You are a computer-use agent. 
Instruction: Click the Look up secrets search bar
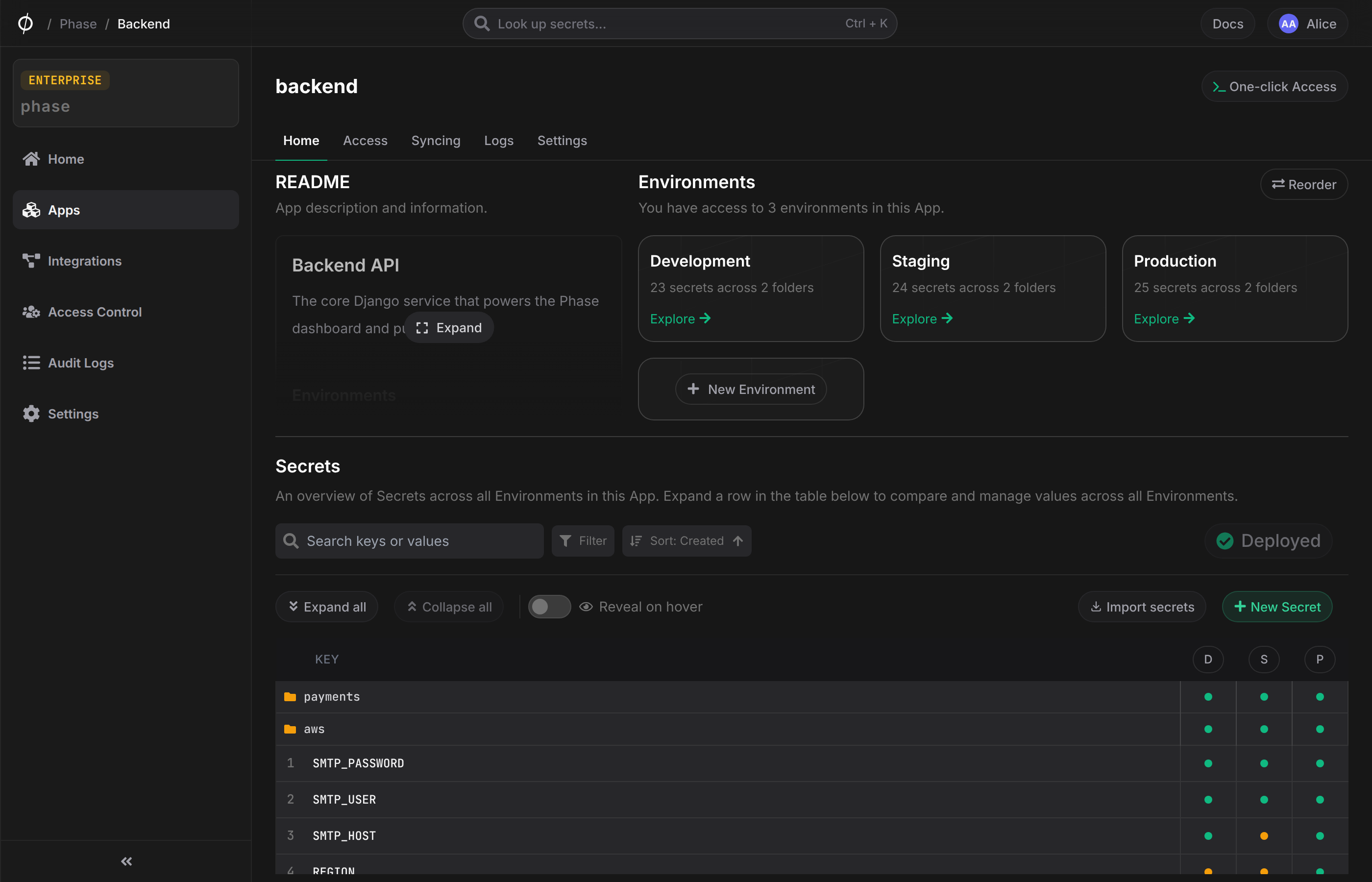pyautogui.click(x=680, y=24)
